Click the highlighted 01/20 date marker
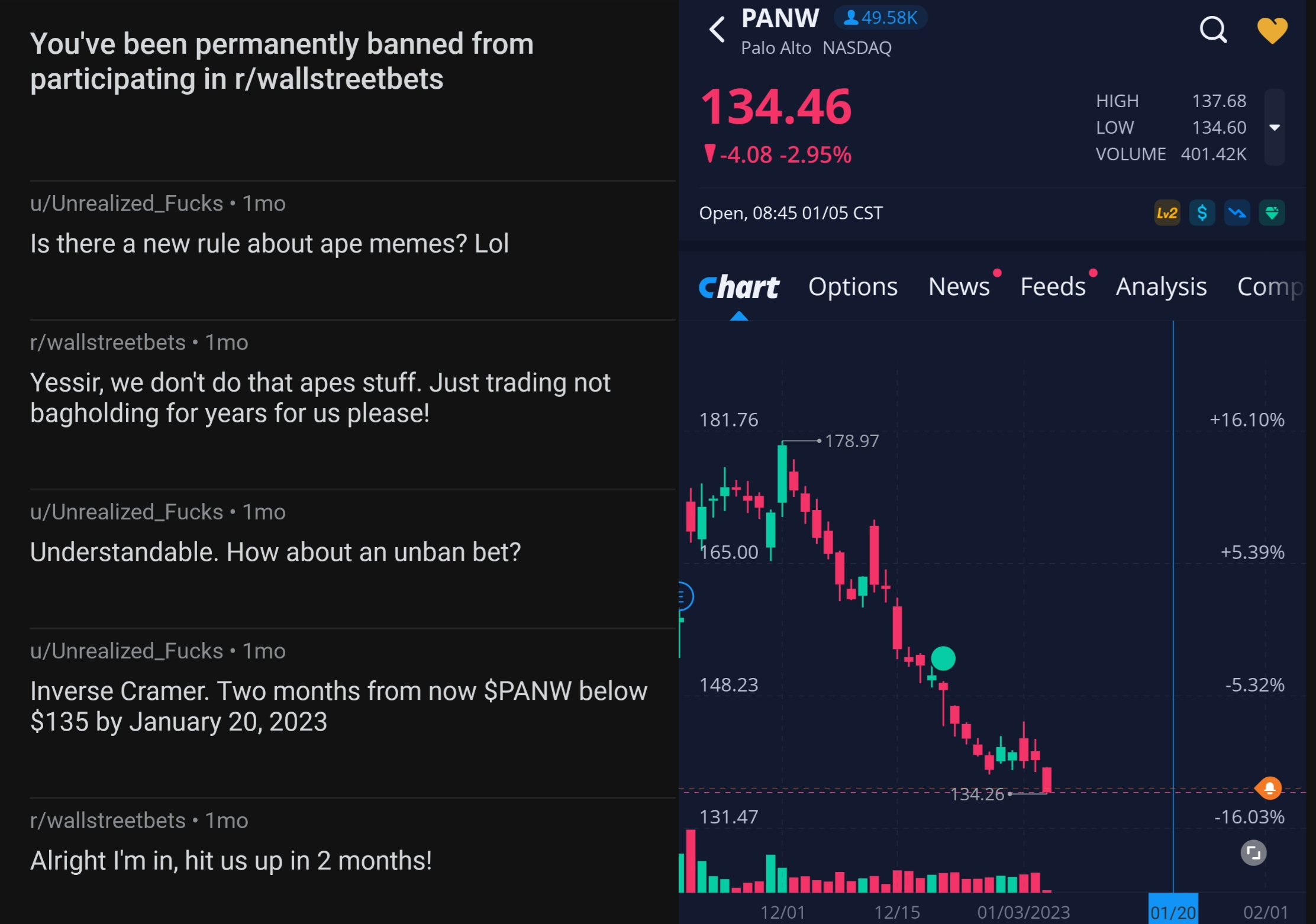The width and height of the screenshot is (1316, 924). pyautogui.click(x=1173, y=911)
